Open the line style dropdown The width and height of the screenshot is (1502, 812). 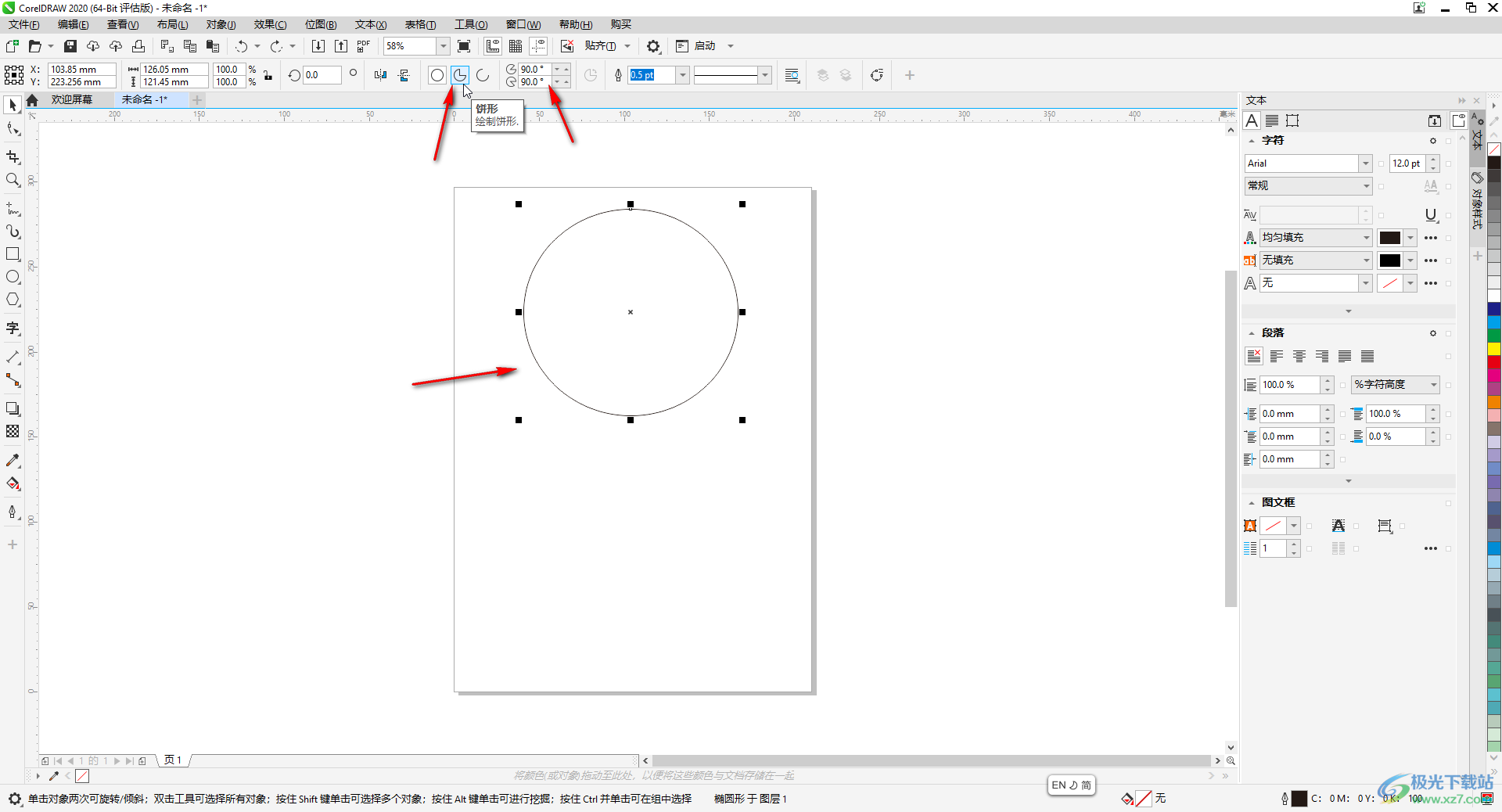tap(765, 75)
